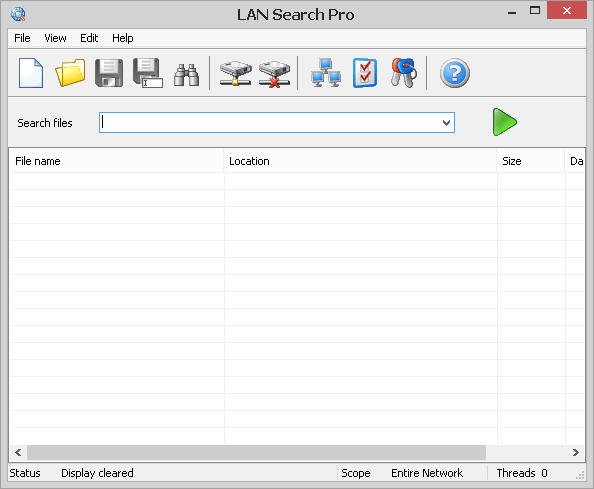Viewport: 594px width, 489px height.
Task: Open the File menu
Action: click(22, 38)
